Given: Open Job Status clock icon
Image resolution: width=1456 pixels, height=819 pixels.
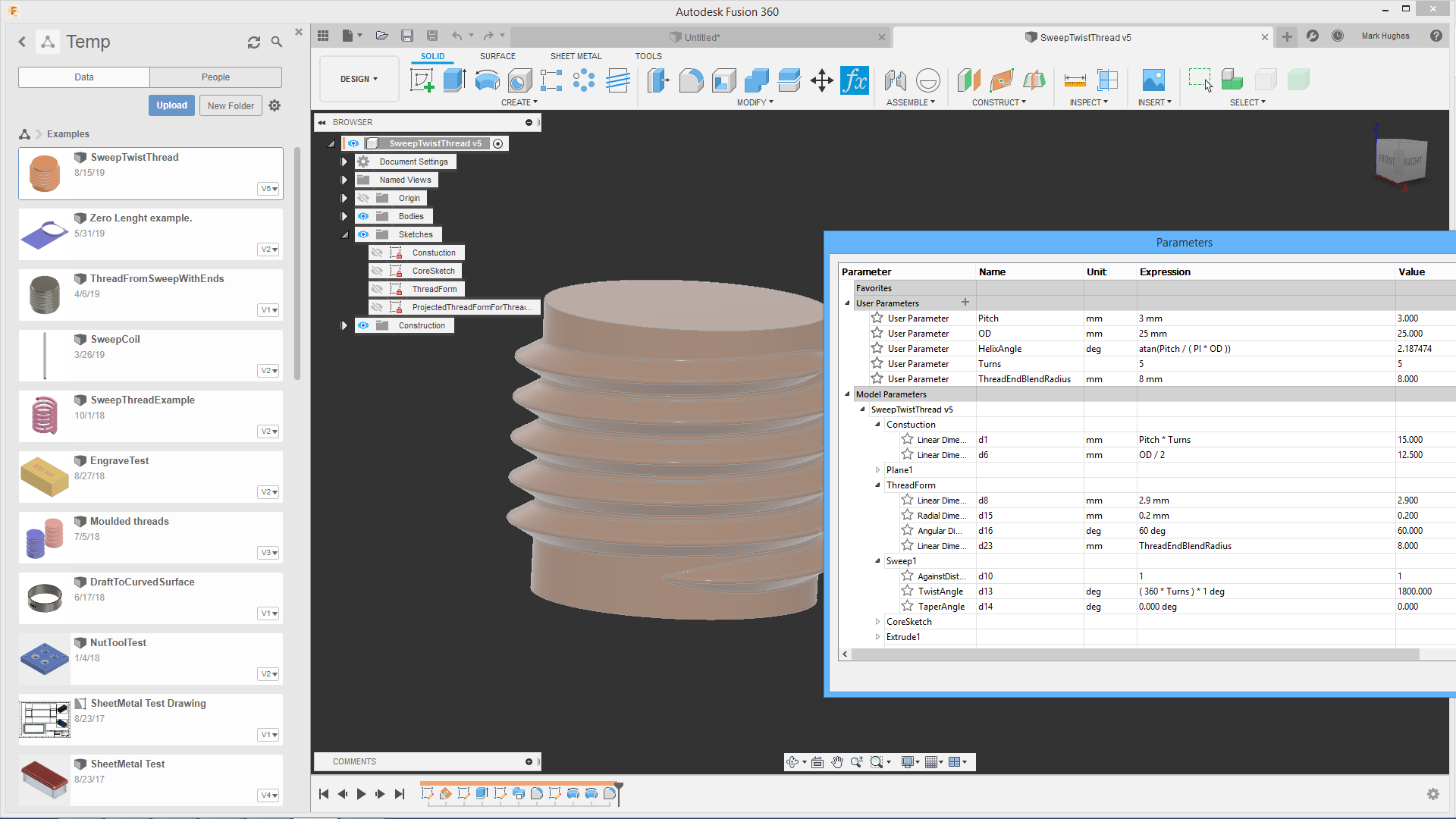Looking at the screenshot, I should [x=1338, y=36].
